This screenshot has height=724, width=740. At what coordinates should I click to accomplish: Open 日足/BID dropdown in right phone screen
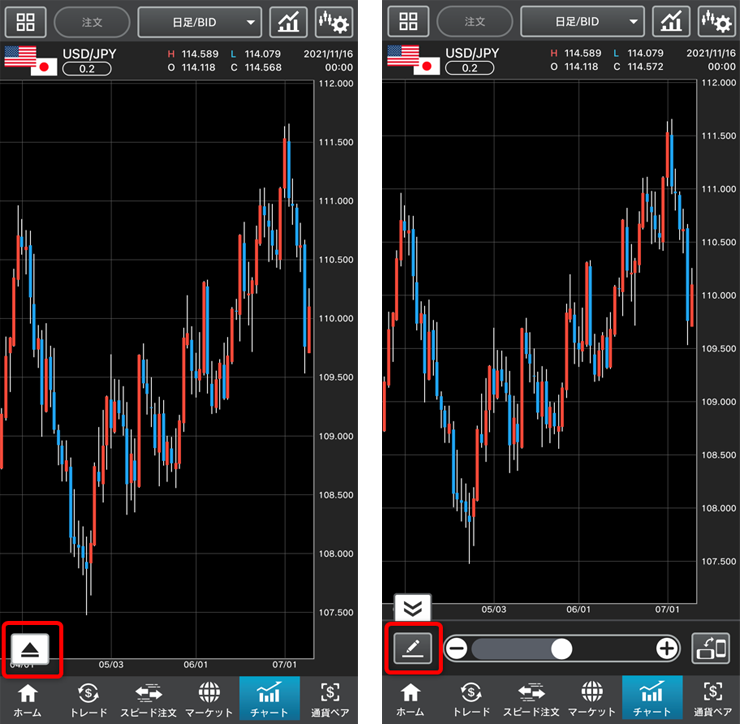(x=583, y=21)
